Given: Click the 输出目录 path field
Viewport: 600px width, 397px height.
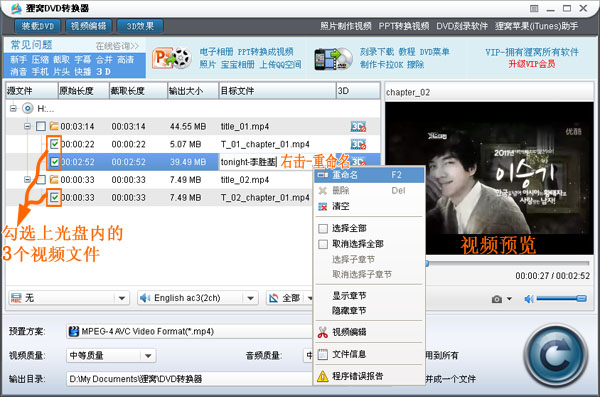Looking at the screenshot, I should (x=190, y=379).
